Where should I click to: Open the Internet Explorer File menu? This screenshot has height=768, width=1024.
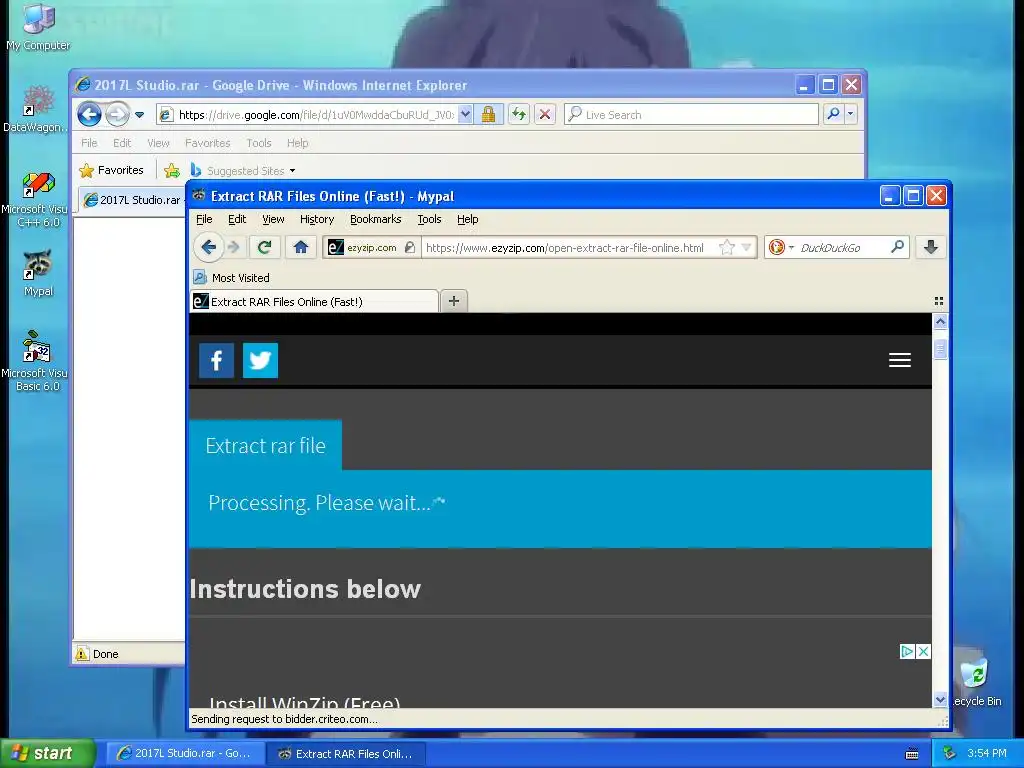click(89, 143)
